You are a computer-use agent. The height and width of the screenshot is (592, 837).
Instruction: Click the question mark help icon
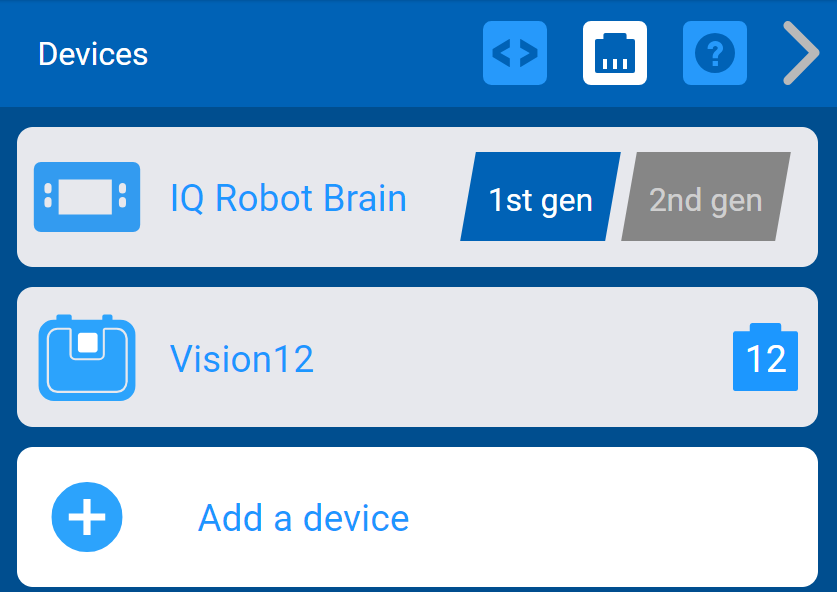coord(714,53)
